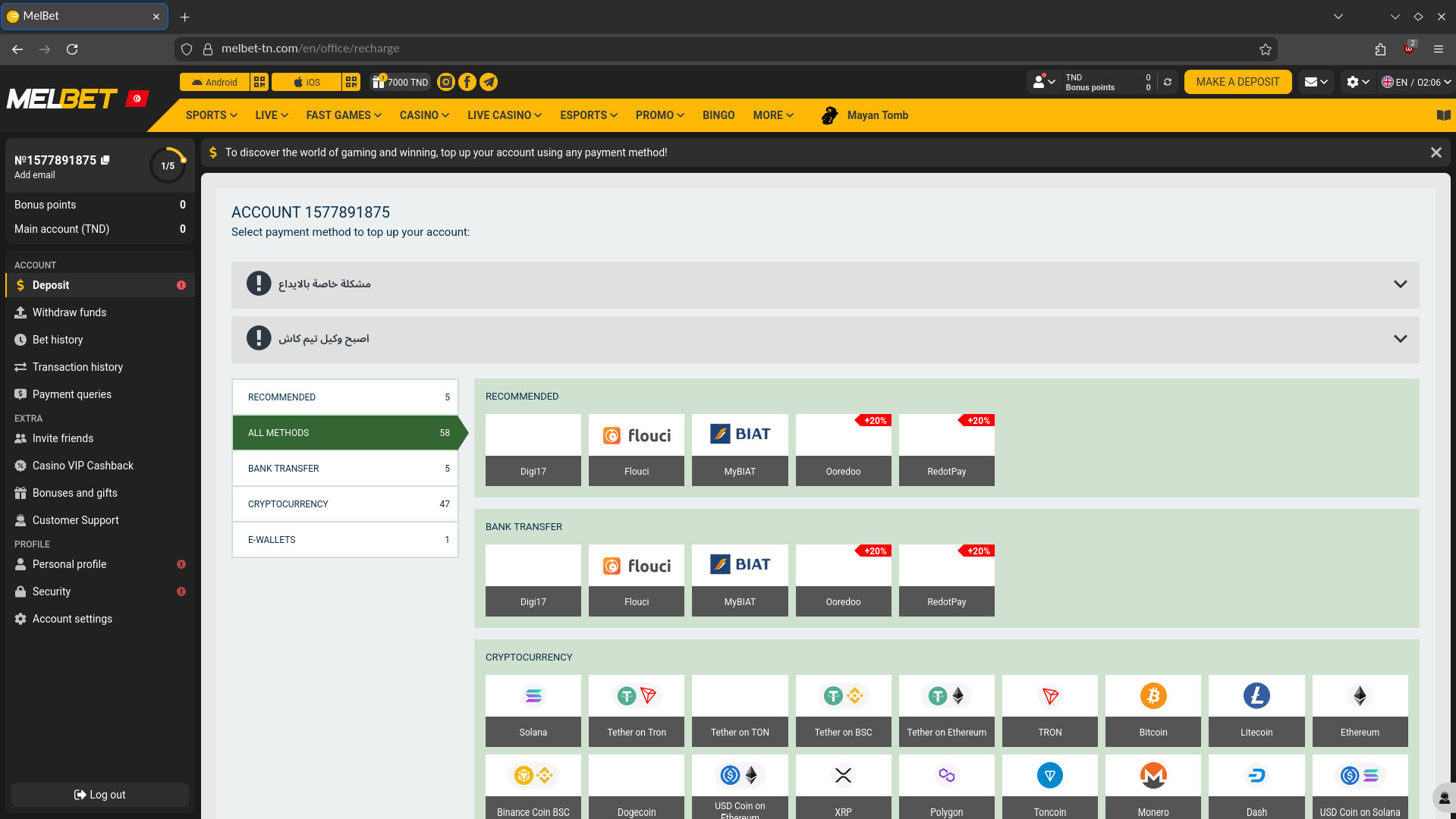Open the user profile dropdown
This screenshot has width=1456, height=819.
tap(1045, 82)
